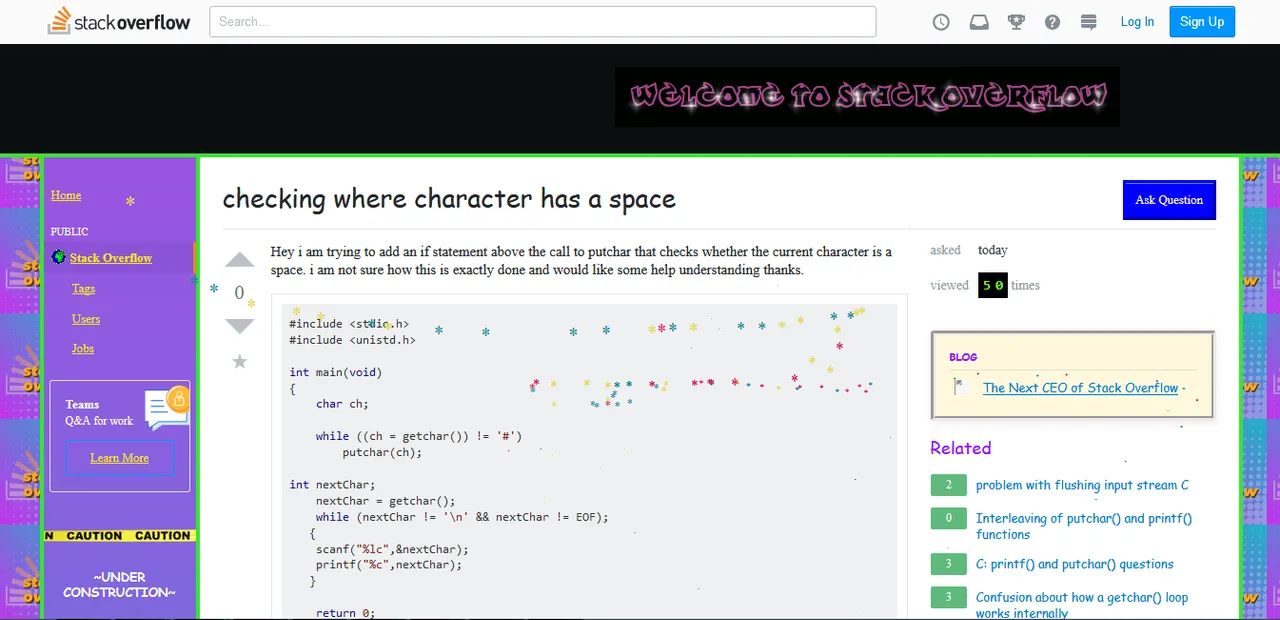
Task: Click score badge 2 for flushing question
Action: [948, 485]
